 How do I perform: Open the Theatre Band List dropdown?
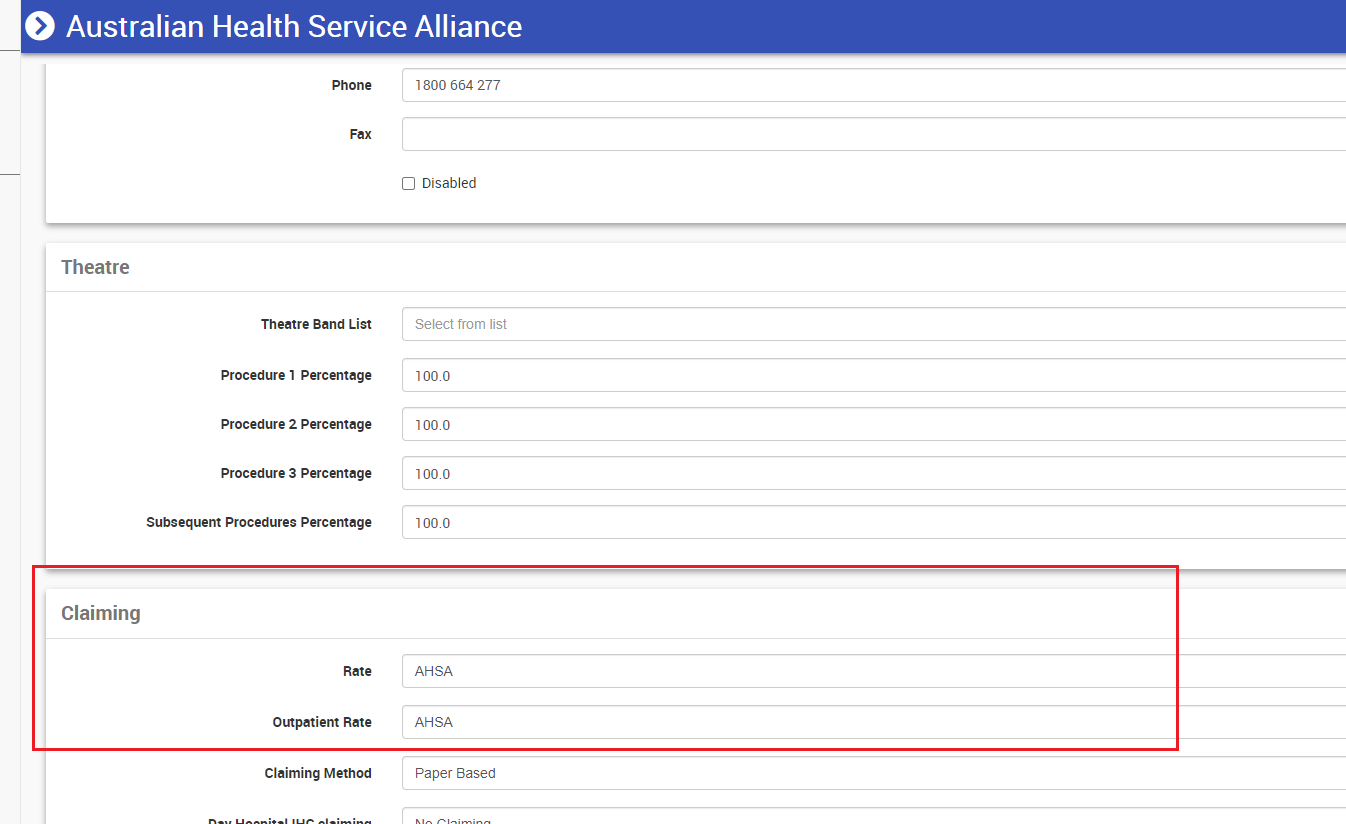[874, 324]
